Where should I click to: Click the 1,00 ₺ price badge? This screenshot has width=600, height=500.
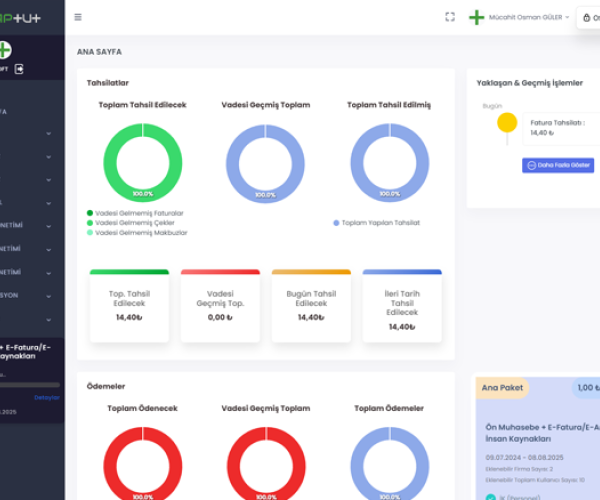click(x=586, y=388)
